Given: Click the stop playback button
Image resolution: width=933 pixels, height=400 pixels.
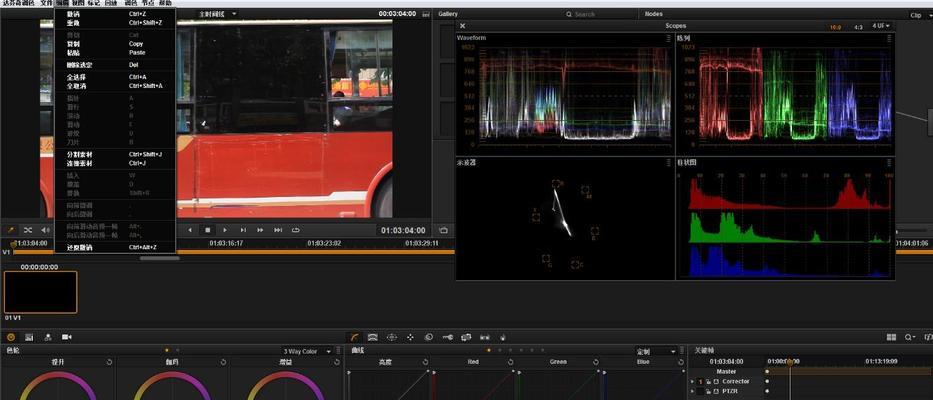Looking at the screenshot, I should coord(208,230).
